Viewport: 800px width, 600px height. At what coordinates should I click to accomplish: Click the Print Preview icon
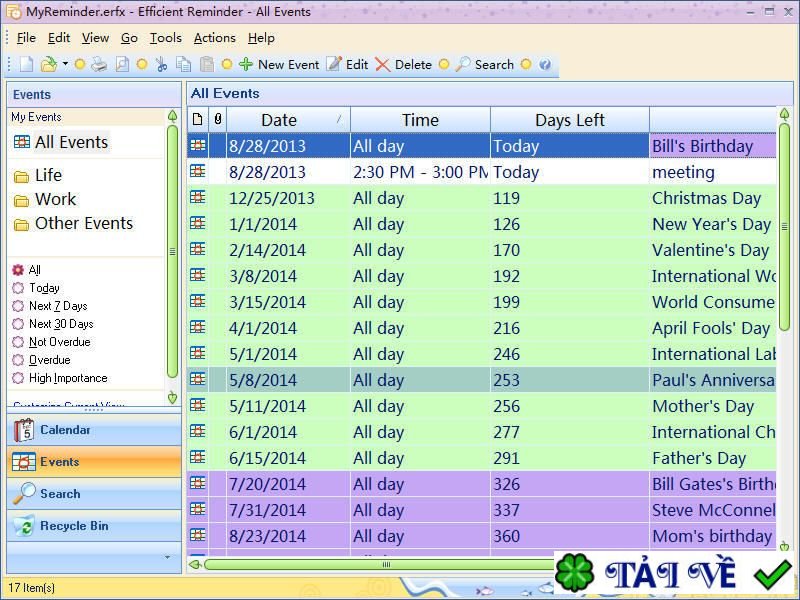(122, 64)
